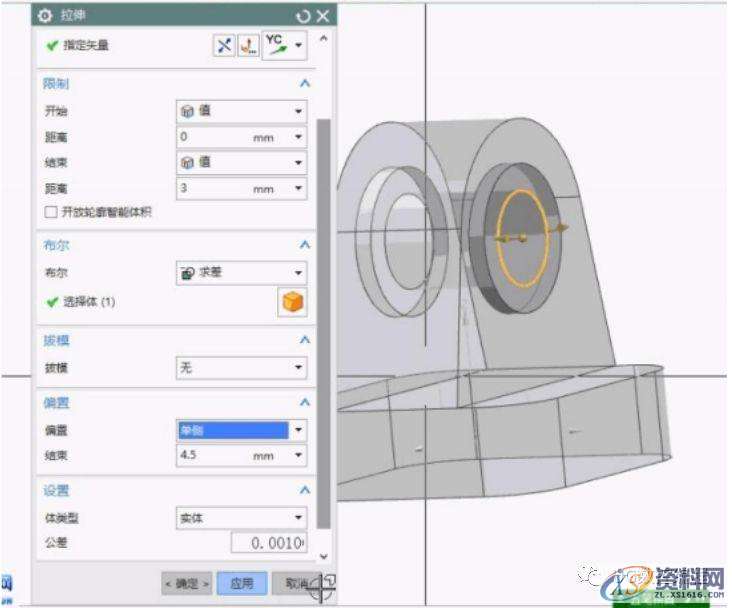Open the start distance options arrow
The width and height of the screenshot is (732, 608).
(x=298, y=137)
